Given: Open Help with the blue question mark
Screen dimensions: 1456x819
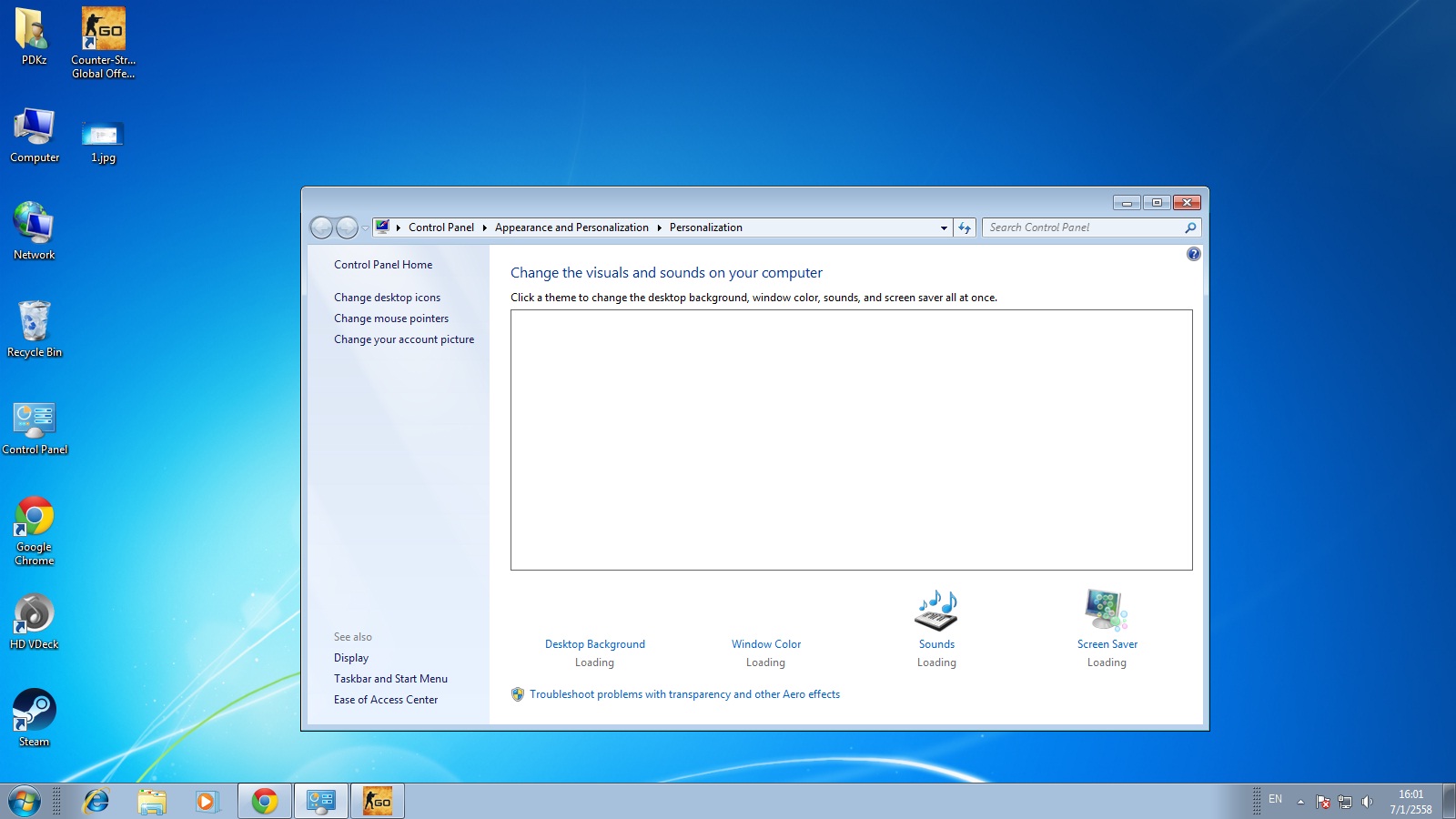Looking at the screenshot, I should tap(1194, 255).
